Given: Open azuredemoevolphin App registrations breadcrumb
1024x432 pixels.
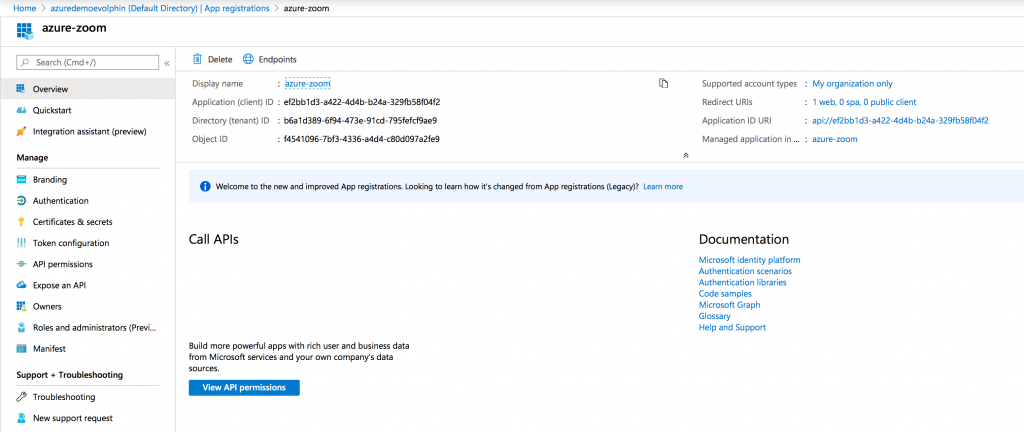Looking at the screenshot, I should pyautogui.click(x=160, y=8).
